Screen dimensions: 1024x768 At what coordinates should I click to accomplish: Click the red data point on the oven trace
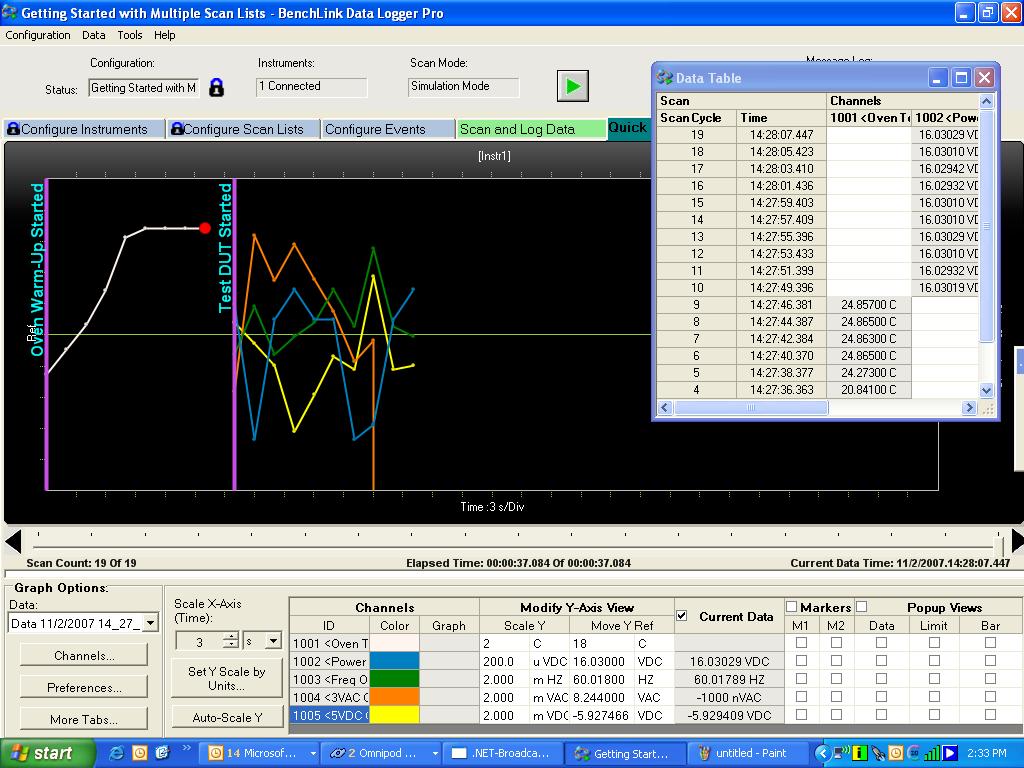[205, 228]
